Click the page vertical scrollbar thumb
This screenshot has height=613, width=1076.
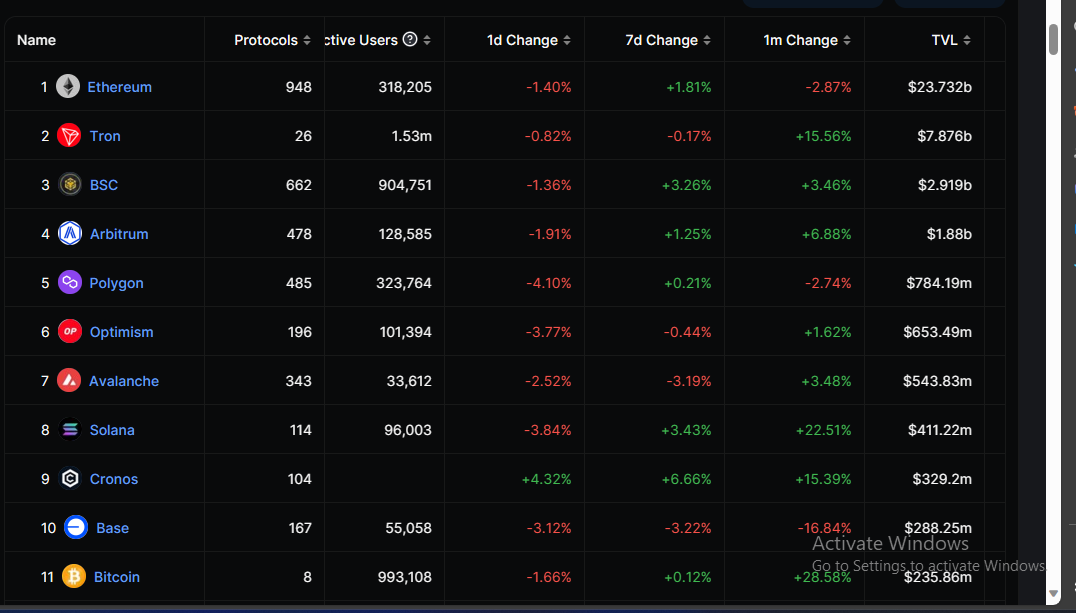1053,39
